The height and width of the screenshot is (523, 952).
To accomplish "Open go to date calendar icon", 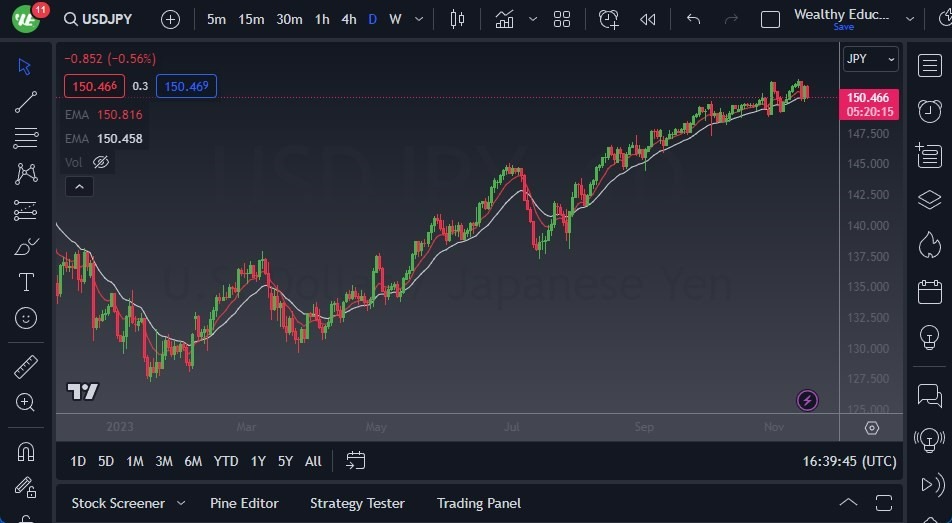I will [355, 460].
